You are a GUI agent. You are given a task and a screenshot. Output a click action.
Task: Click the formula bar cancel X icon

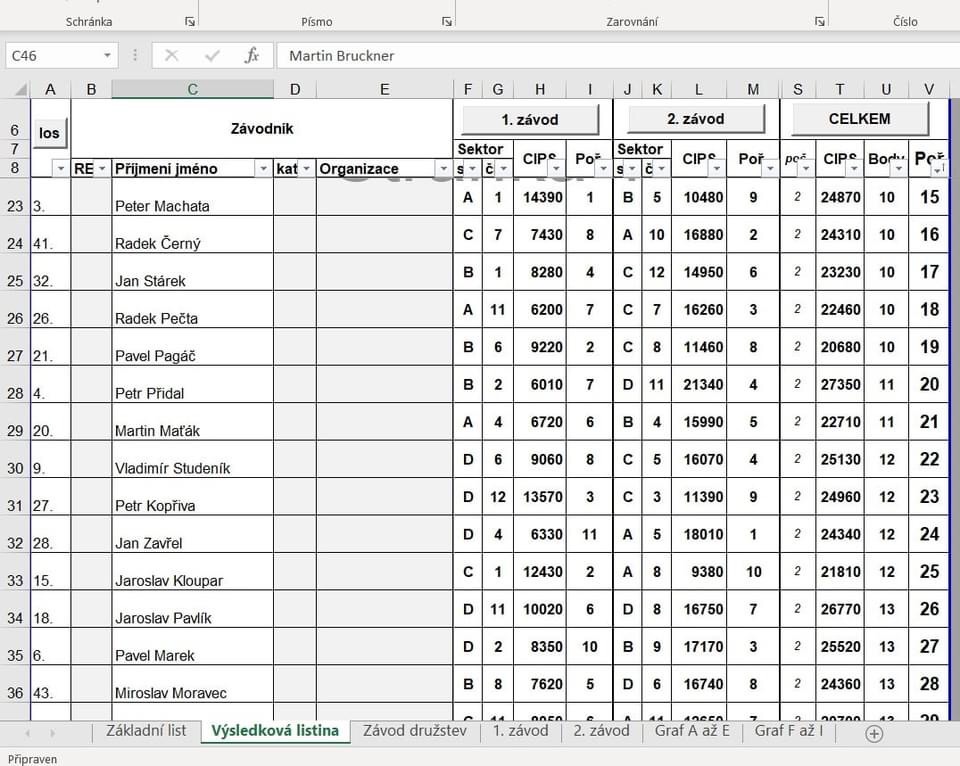pos(171,56)
